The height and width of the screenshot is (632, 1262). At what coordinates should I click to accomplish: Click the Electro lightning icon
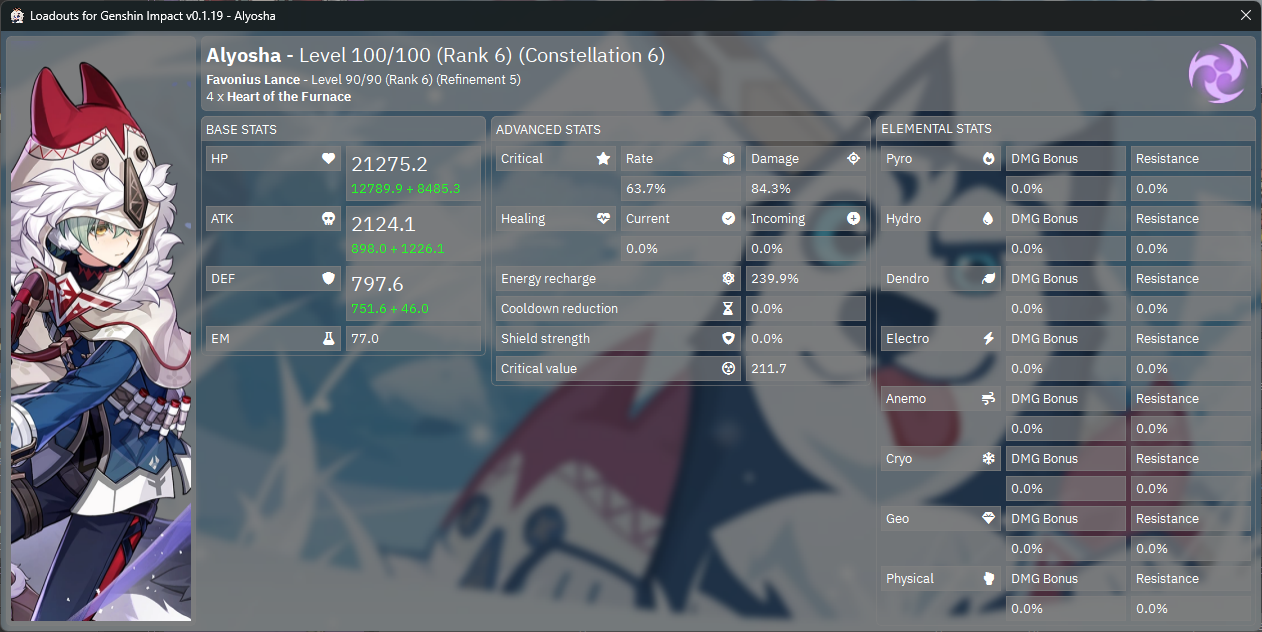tap(988, 339)
